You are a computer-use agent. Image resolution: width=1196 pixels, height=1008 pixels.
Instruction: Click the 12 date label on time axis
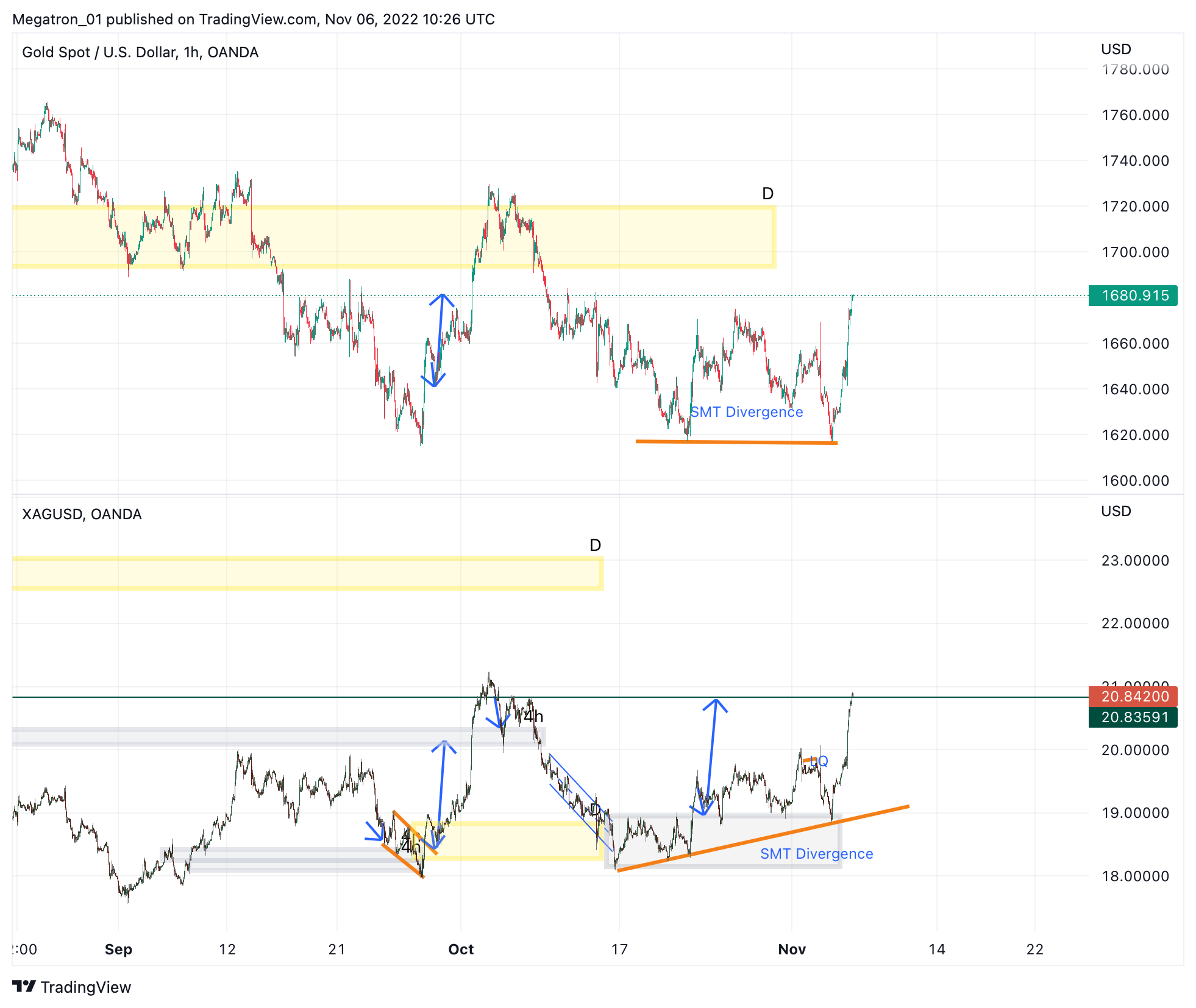[x=227, y=949]
